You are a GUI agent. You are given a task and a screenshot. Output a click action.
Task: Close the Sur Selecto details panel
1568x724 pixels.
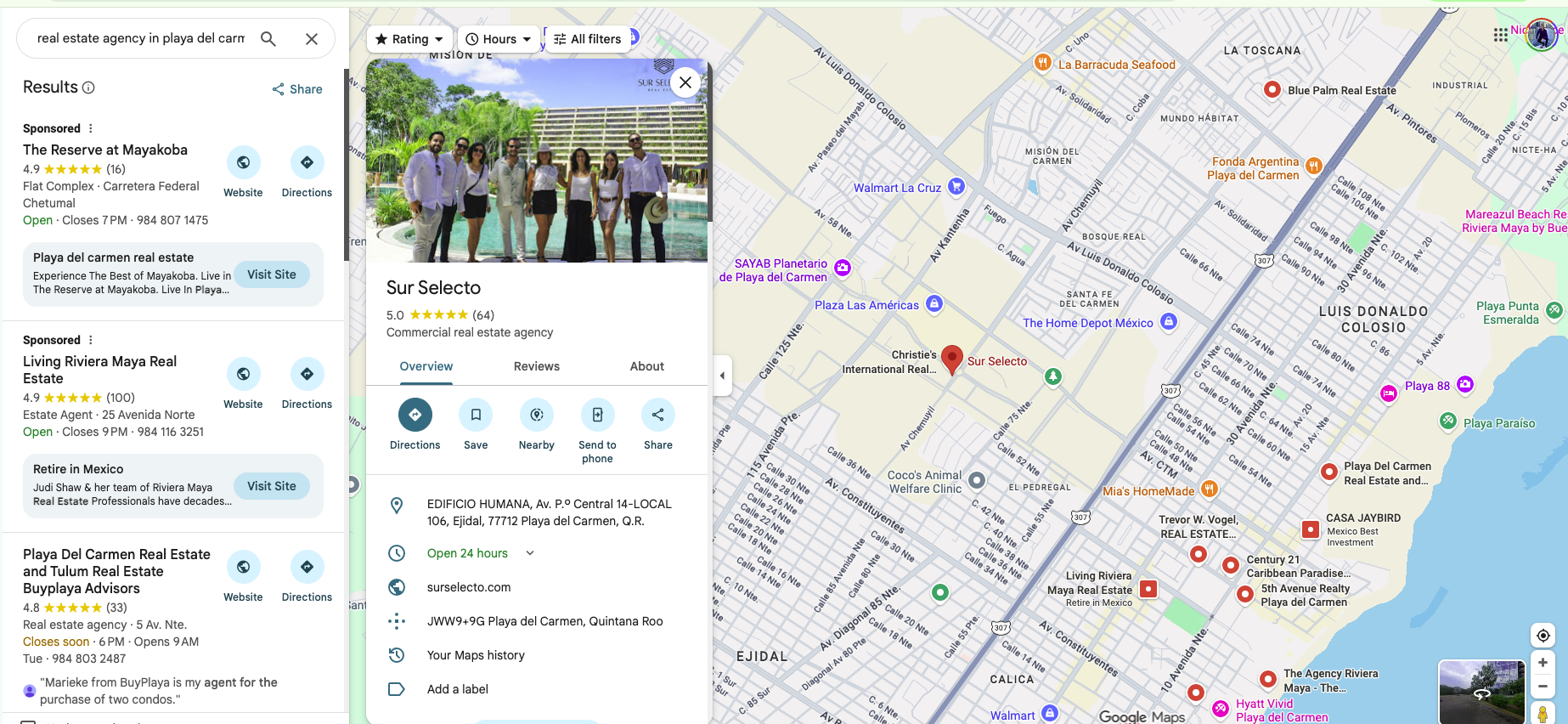(685, 82)
